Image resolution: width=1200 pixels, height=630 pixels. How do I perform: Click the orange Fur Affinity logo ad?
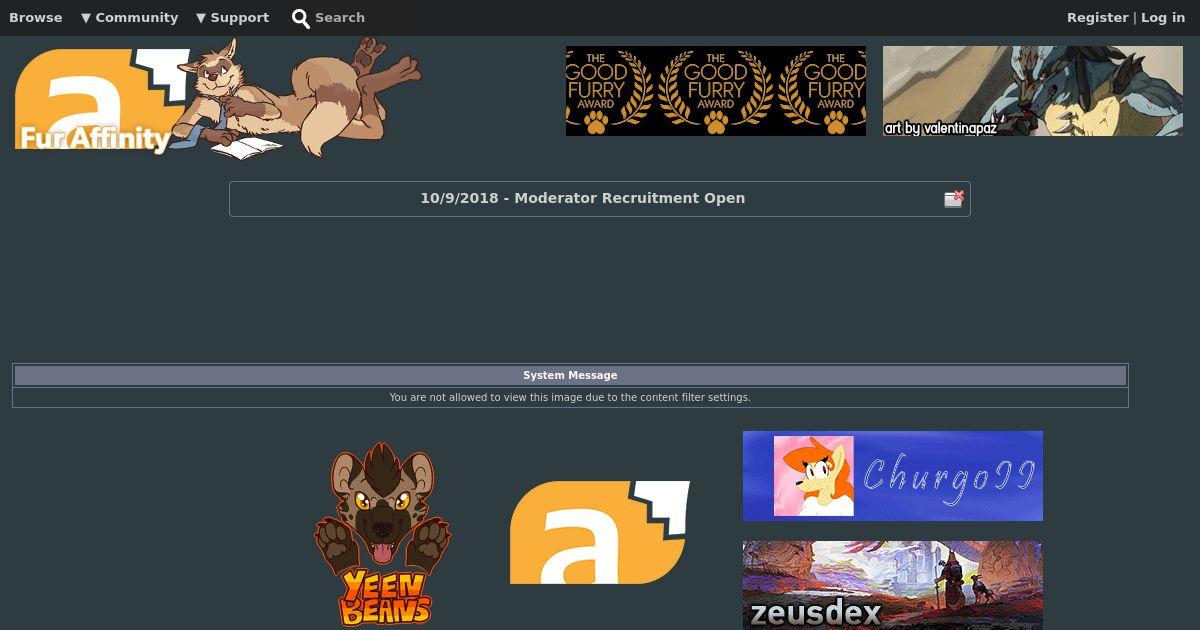click(x=600, y=532)
